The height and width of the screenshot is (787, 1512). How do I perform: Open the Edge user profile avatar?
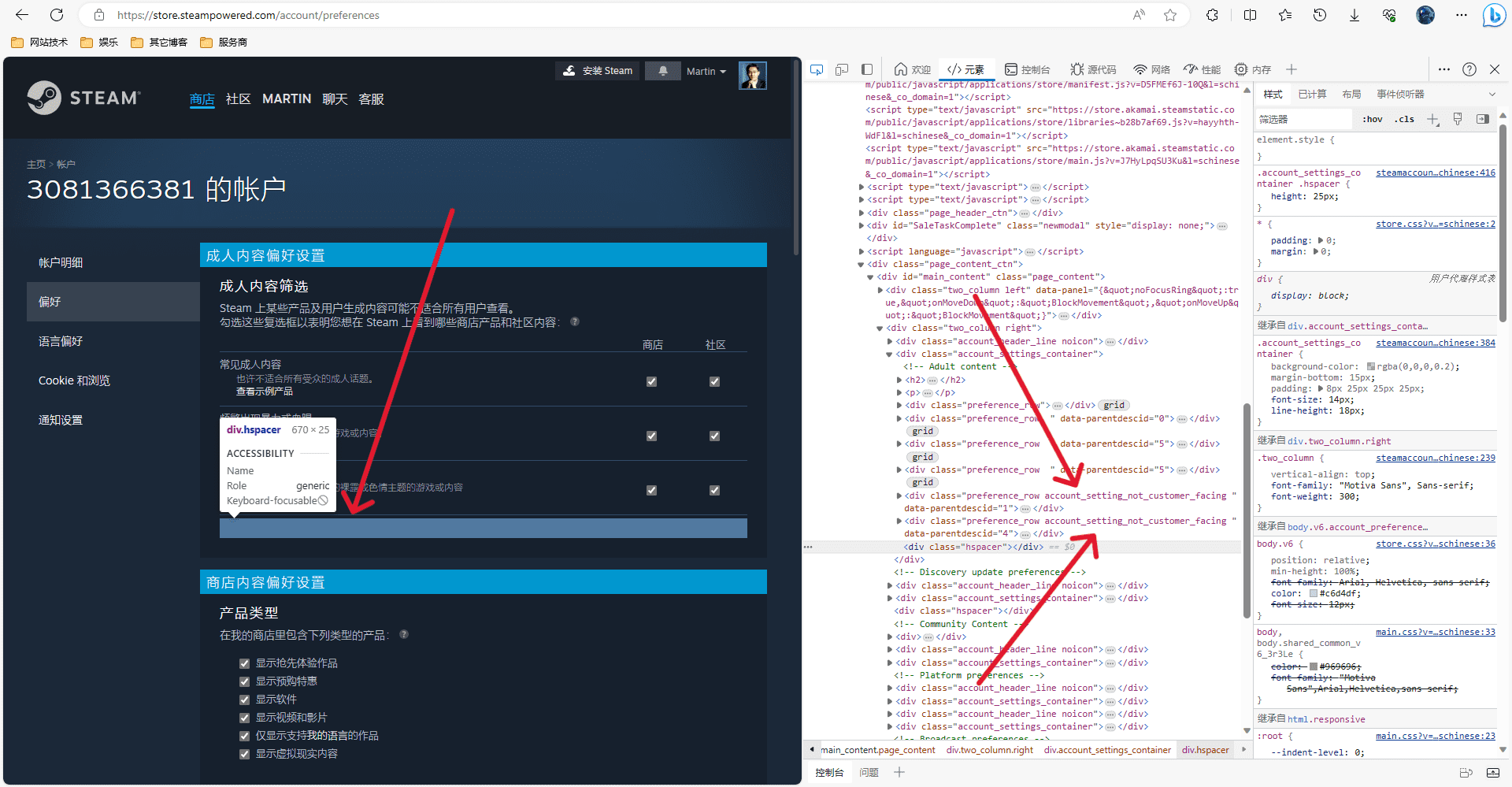(1425, 15)
